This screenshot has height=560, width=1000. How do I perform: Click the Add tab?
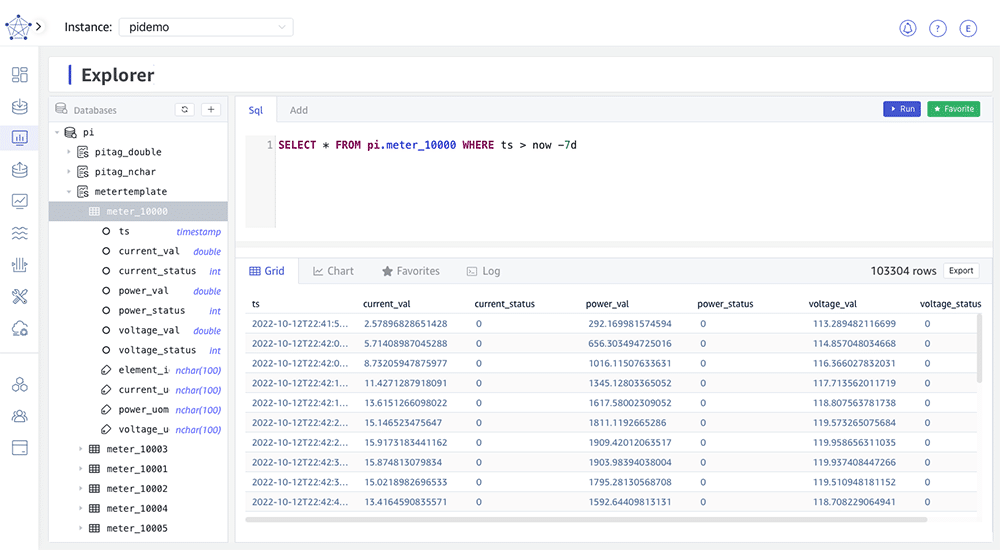pos(298,110)
